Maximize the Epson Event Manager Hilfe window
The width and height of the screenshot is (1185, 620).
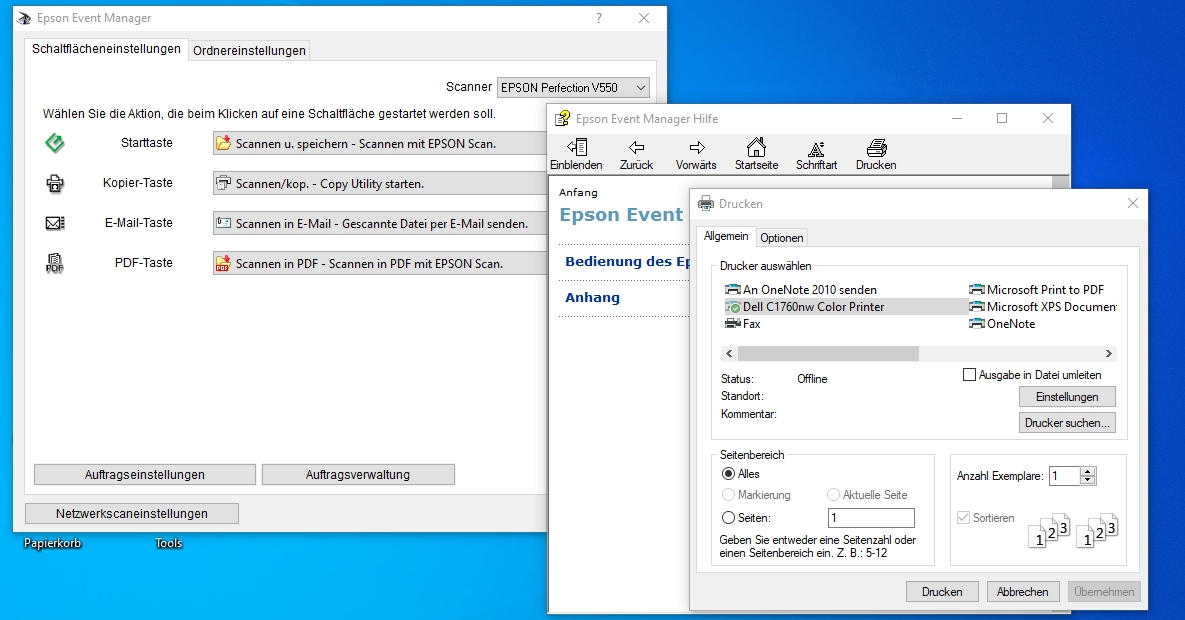point(1002,118)
